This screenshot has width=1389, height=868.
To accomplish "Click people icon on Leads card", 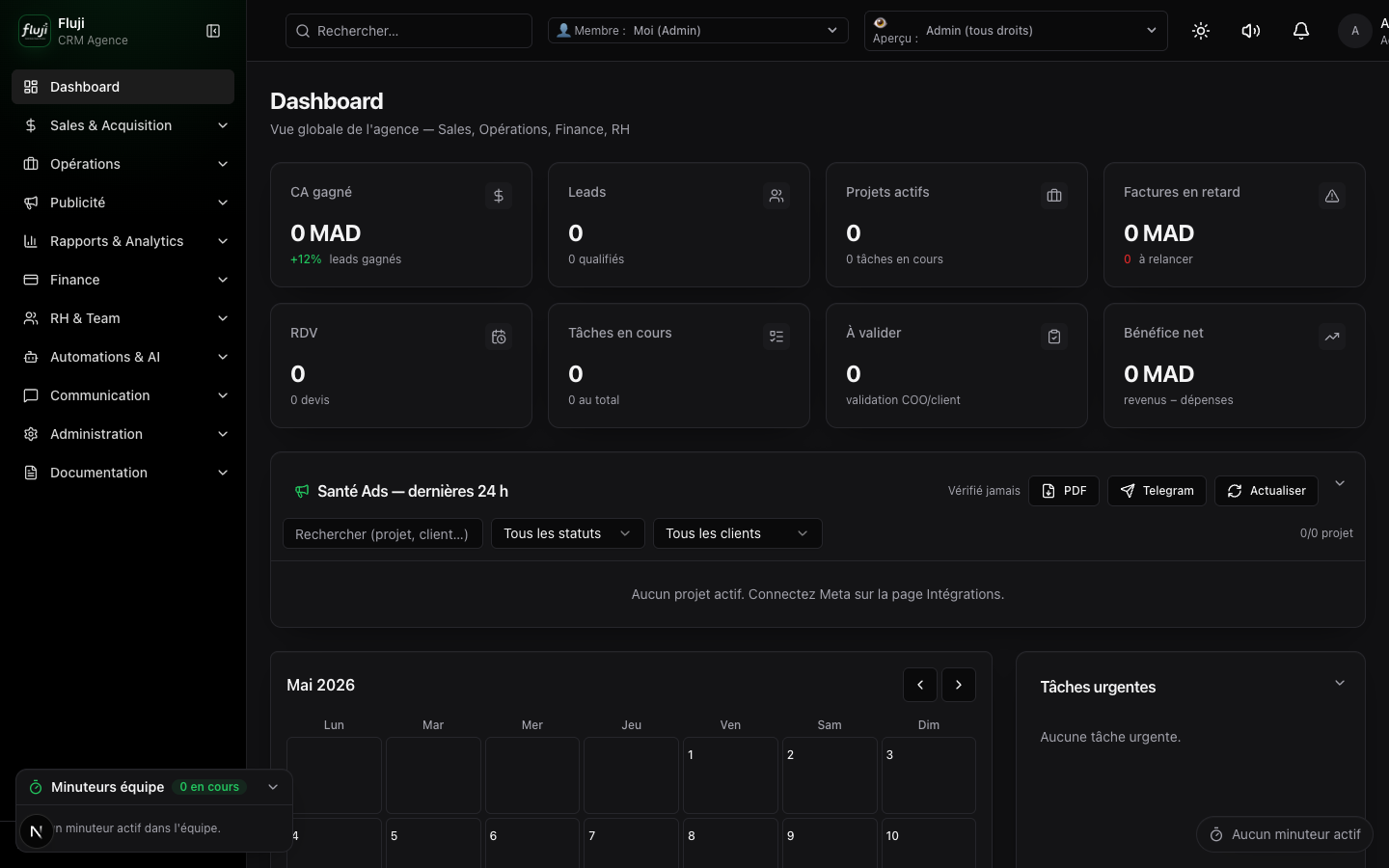I will 776,196.
